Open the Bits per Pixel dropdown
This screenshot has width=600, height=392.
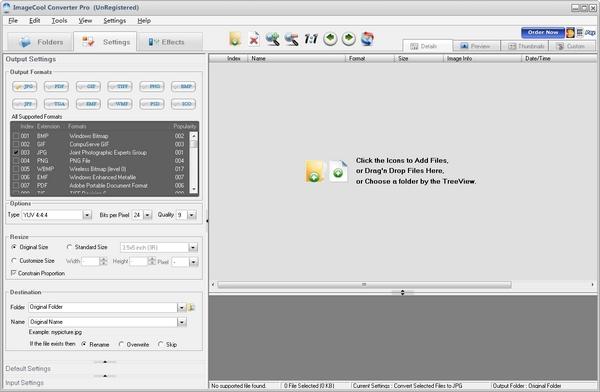[148, 215]
